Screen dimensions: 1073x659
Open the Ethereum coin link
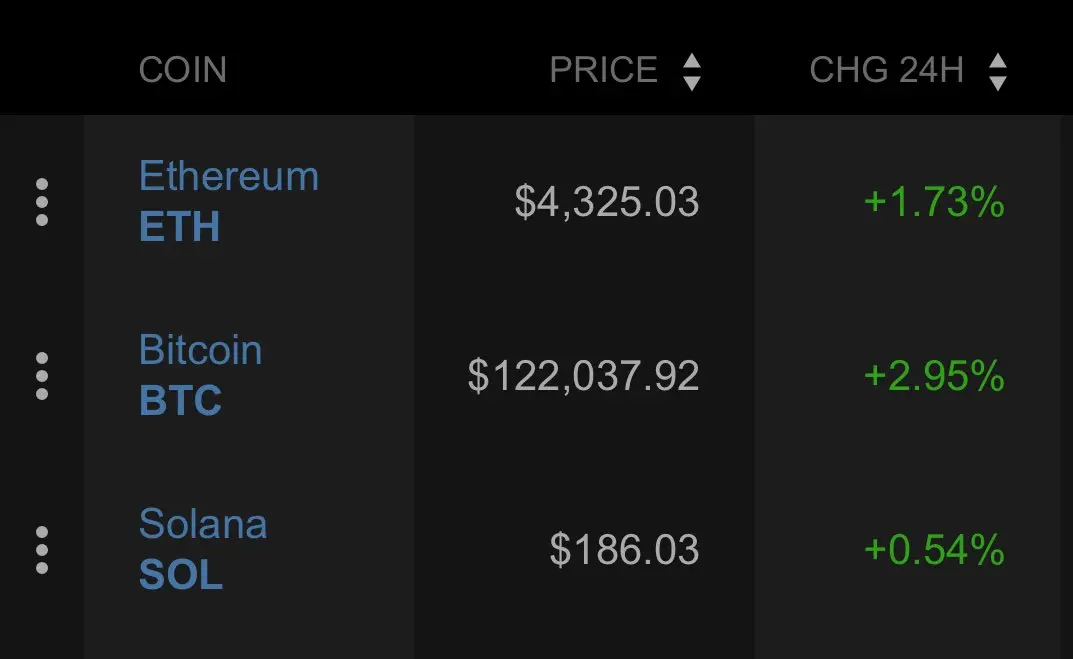coord(229,177)
